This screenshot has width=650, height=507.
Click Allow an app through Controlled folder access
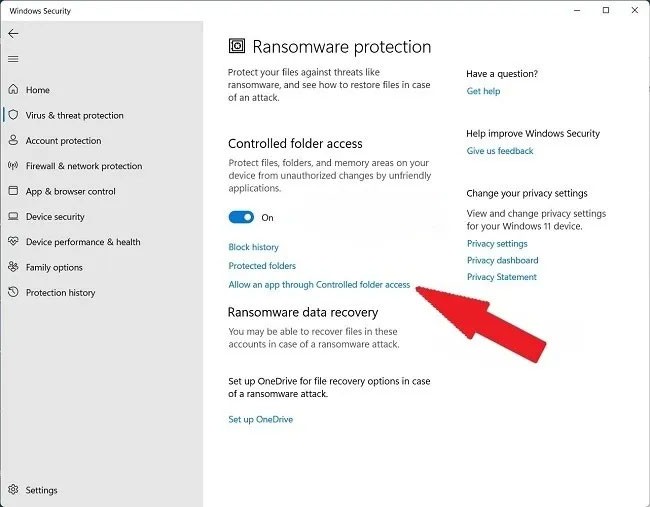319,285
